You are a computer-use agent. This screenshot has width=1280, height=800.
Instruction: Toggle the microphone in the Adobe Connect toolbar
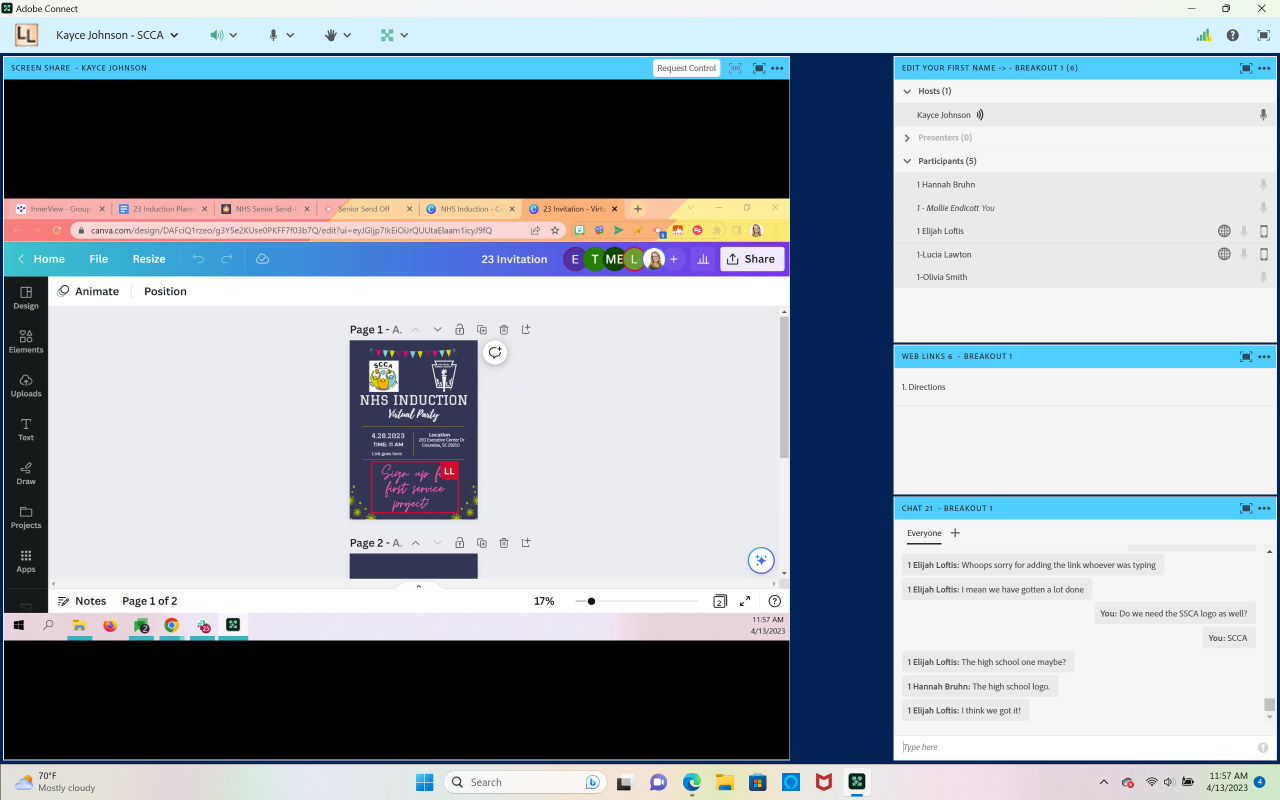click(273, 35)
